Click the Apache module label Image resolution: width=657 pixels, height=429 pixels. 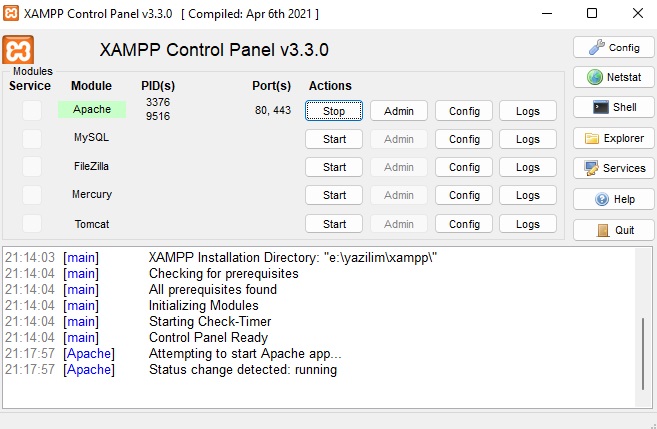92,109
